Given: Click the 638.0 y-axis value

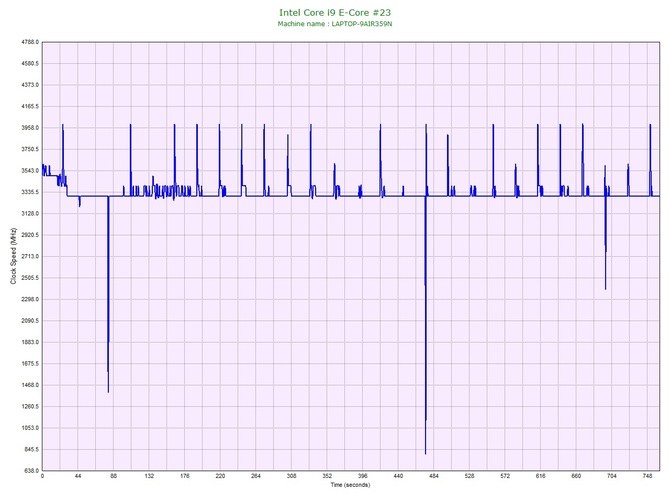Looking at the screenshot, I should tap(31, 471).
